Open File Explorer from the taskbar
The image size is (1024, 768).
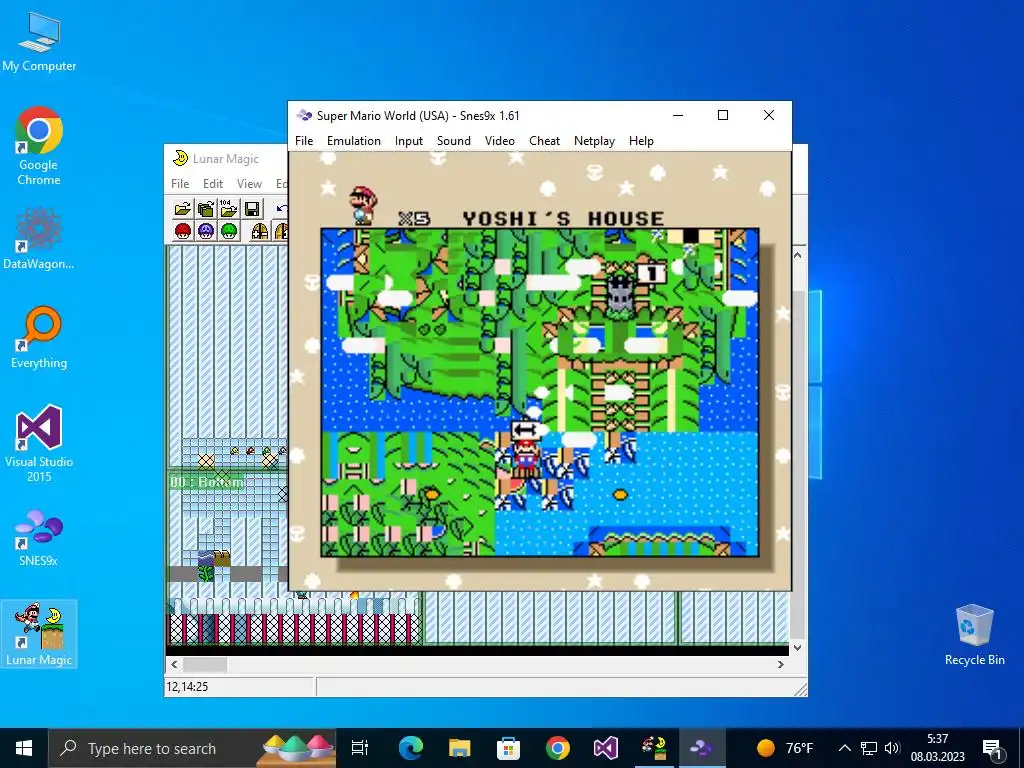459,748
